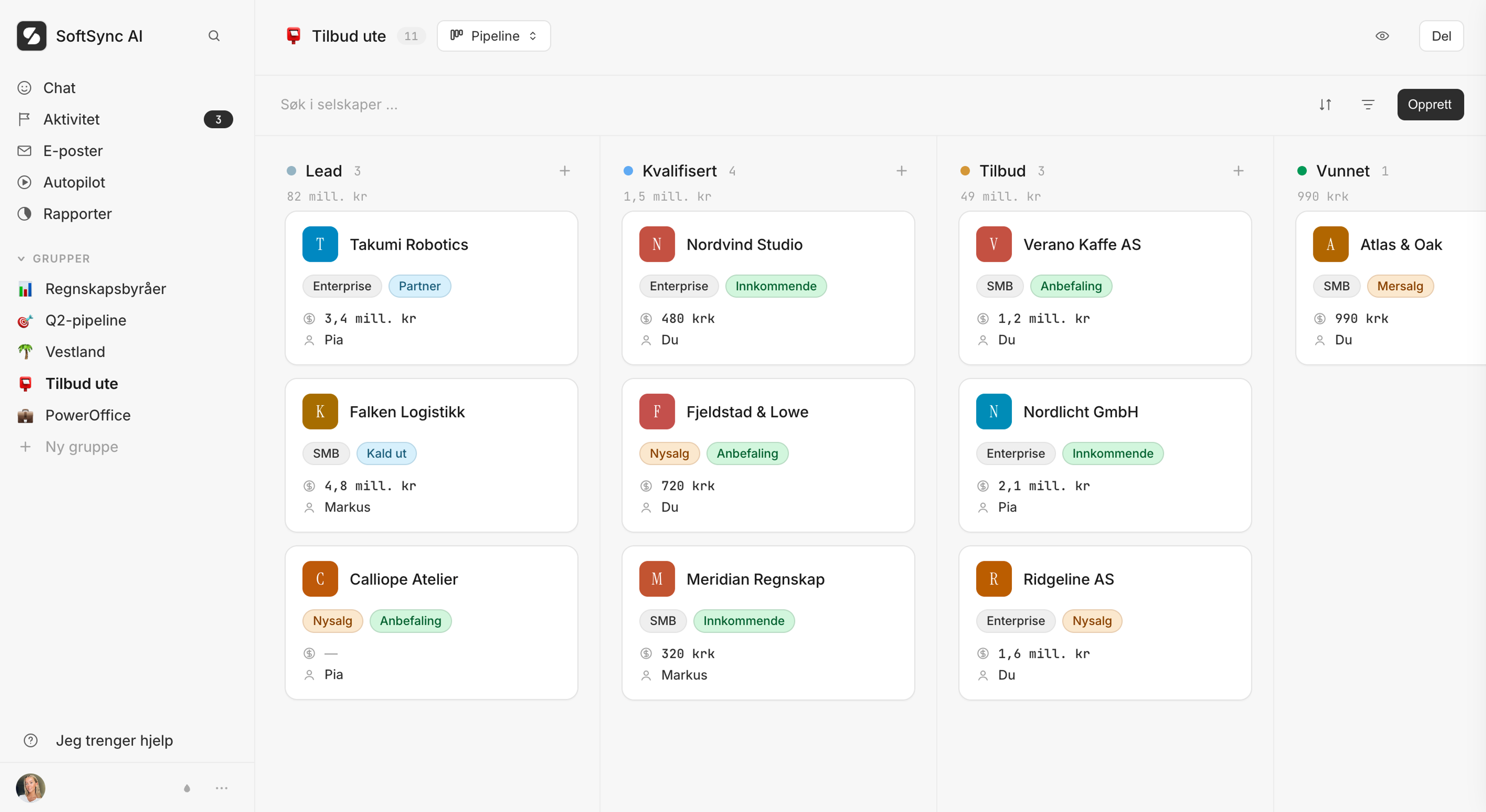Toggle the eye visibility icon
Screen dimensions: 1486x812
pyautogui.click(x=1382, y=36)
